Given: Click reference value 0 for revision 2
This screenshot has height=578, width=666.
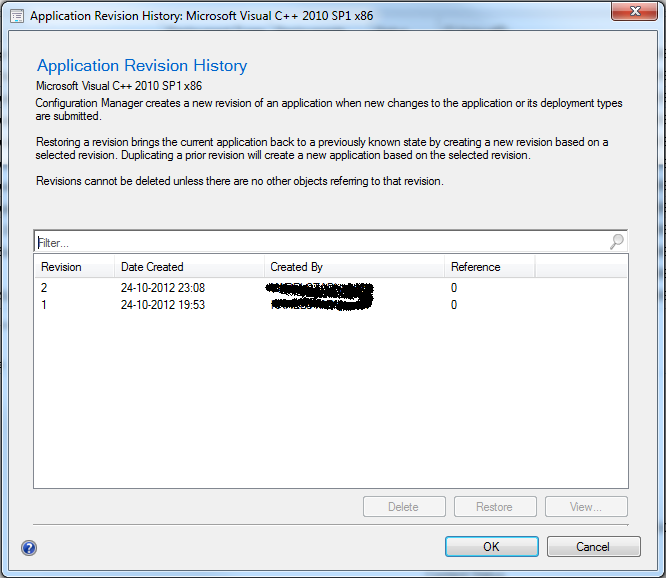Looking at the screenshot, I should point(454,288).
